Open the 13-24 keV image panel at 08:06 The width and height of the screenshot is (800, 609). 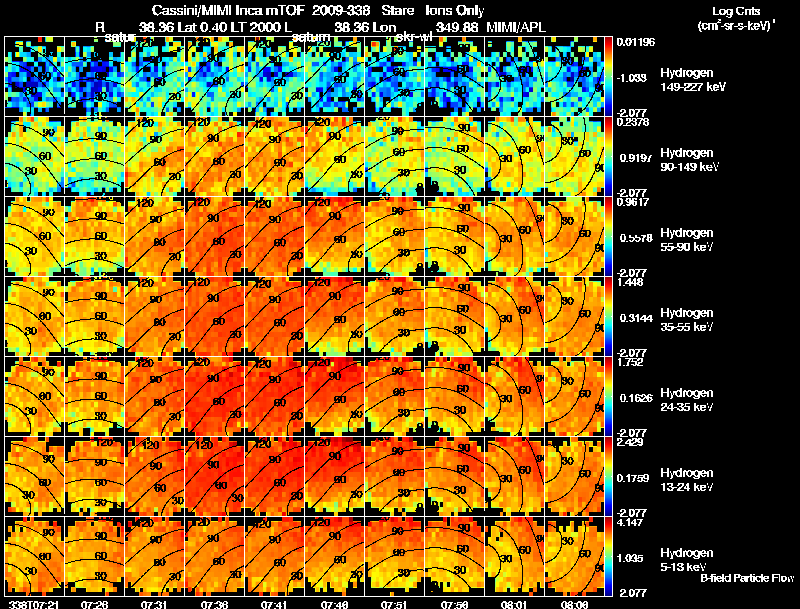[x=574, y=476]
